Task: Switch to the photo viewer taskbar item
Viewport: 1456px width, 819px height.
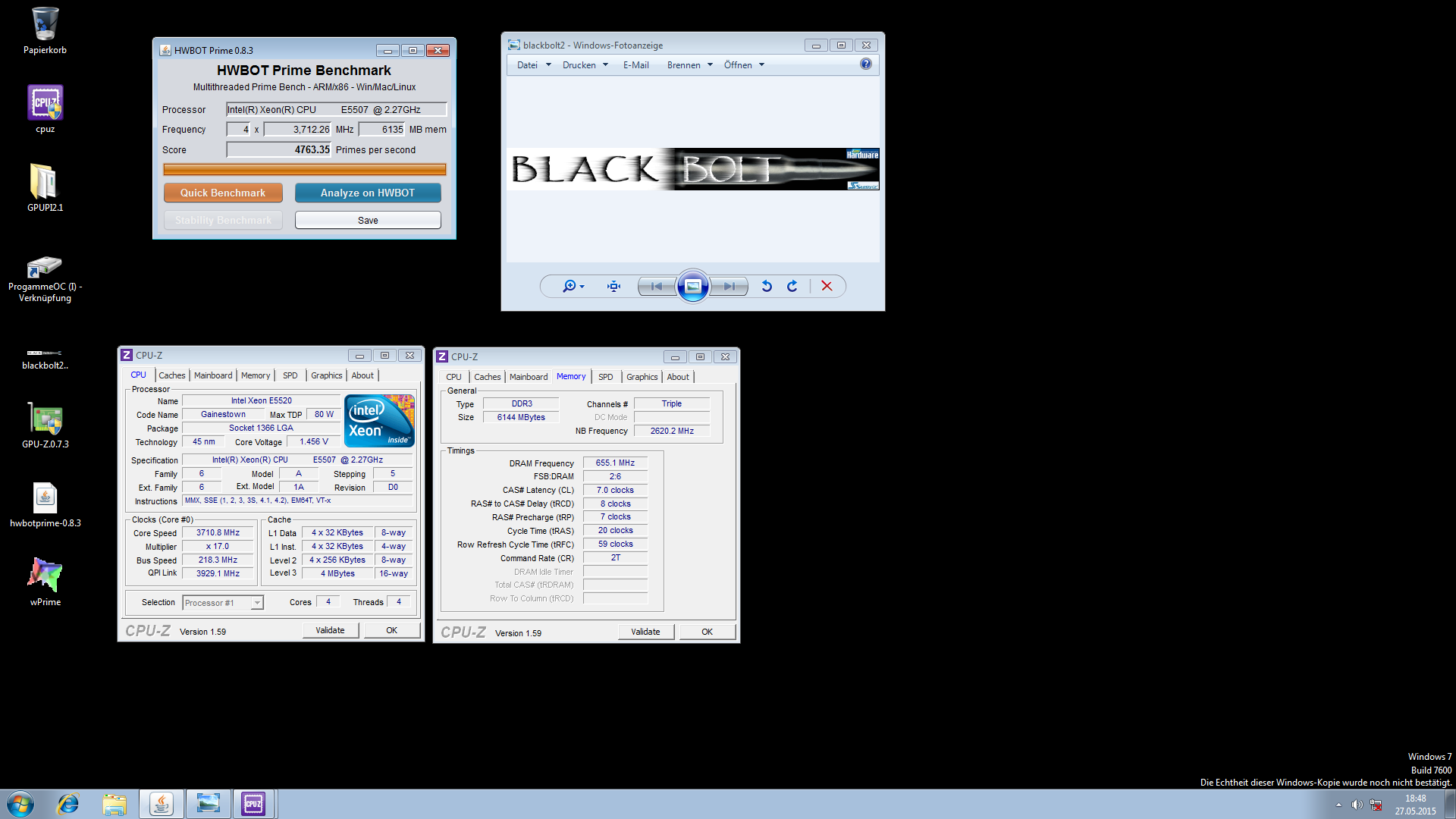Action: click(208, 804)
